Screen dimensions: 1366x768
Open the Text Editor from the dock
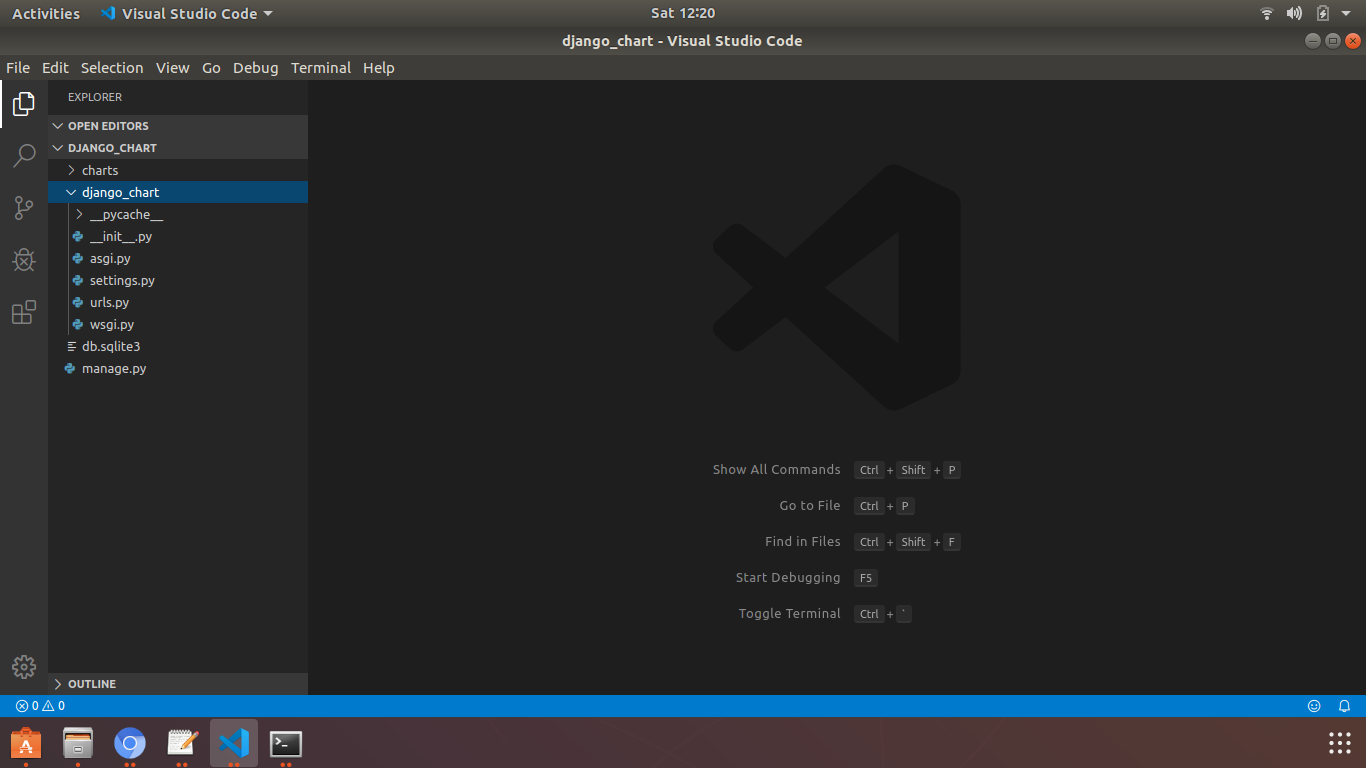(182, 743)
